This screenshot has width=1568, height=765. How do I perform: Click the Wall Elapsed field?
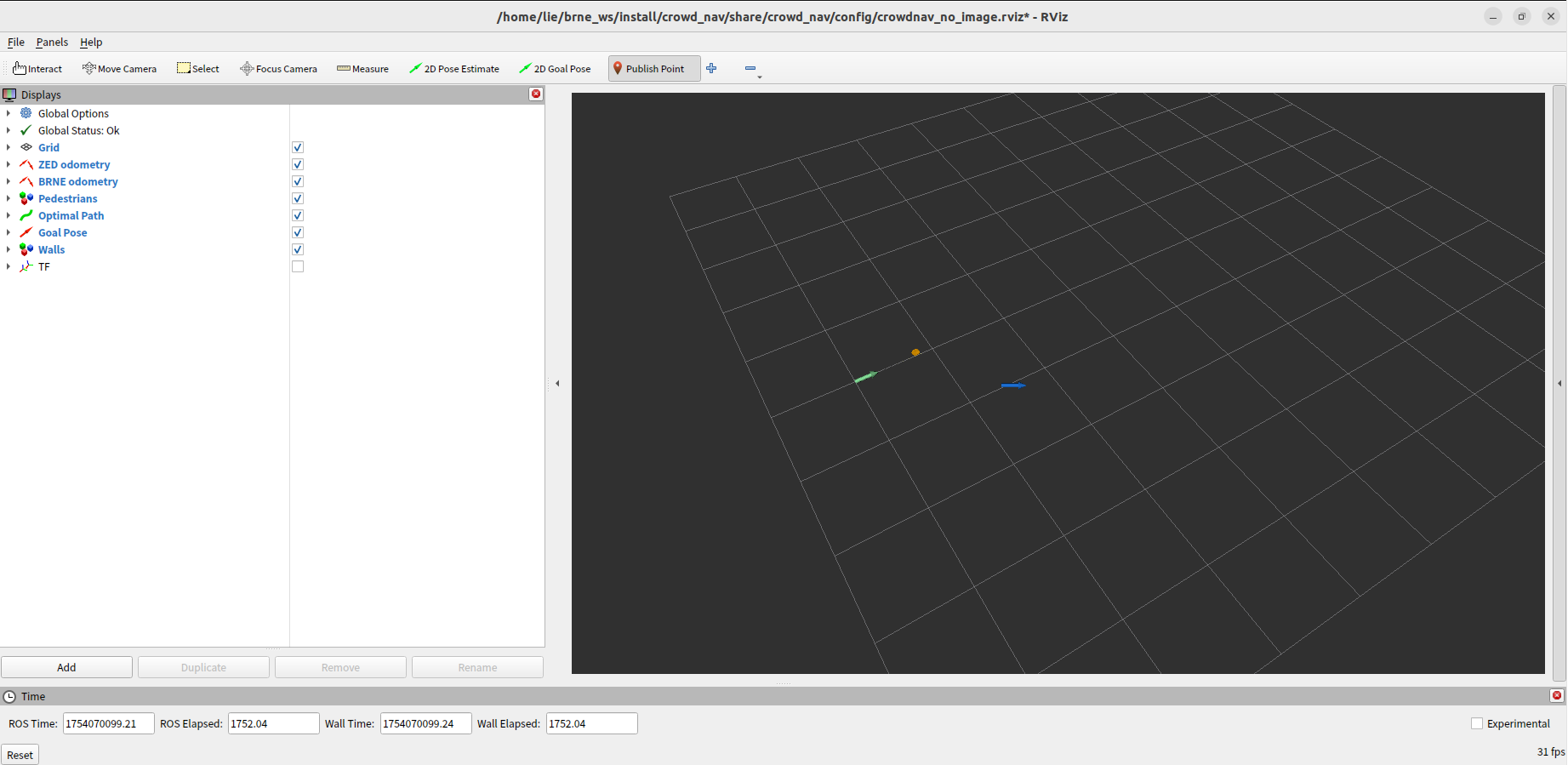pyautogui.click(x=591, y=723)
